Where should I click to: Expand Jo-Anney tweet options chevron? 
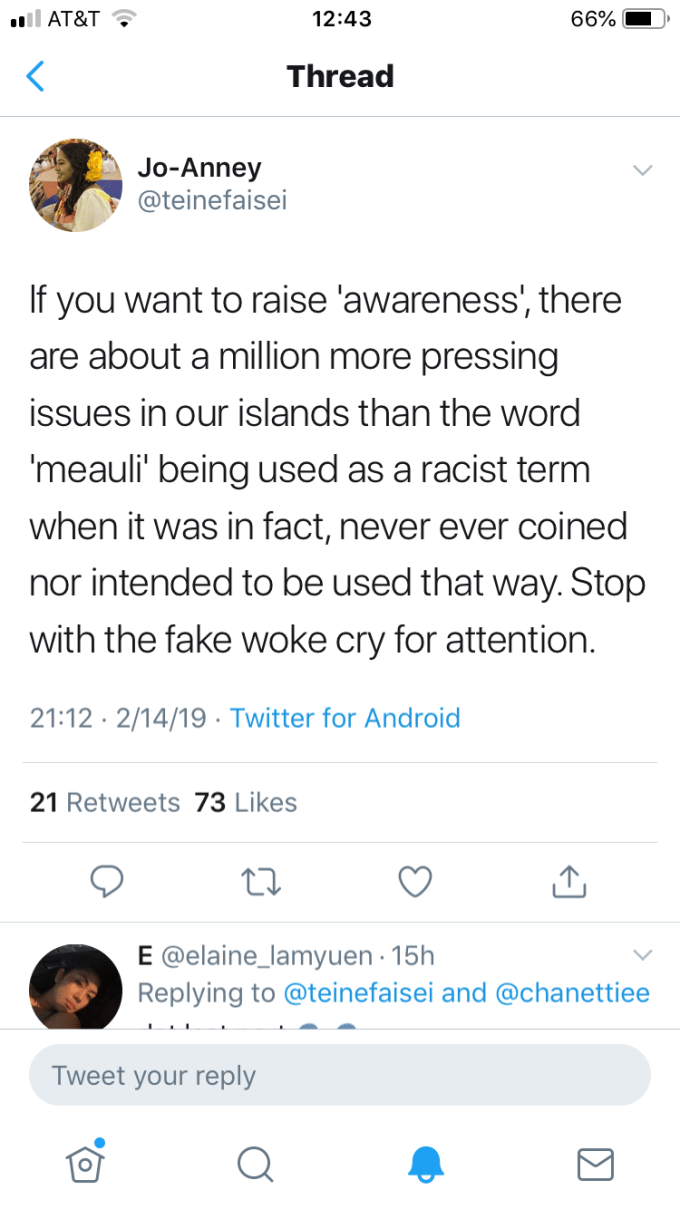pos(642,169)
